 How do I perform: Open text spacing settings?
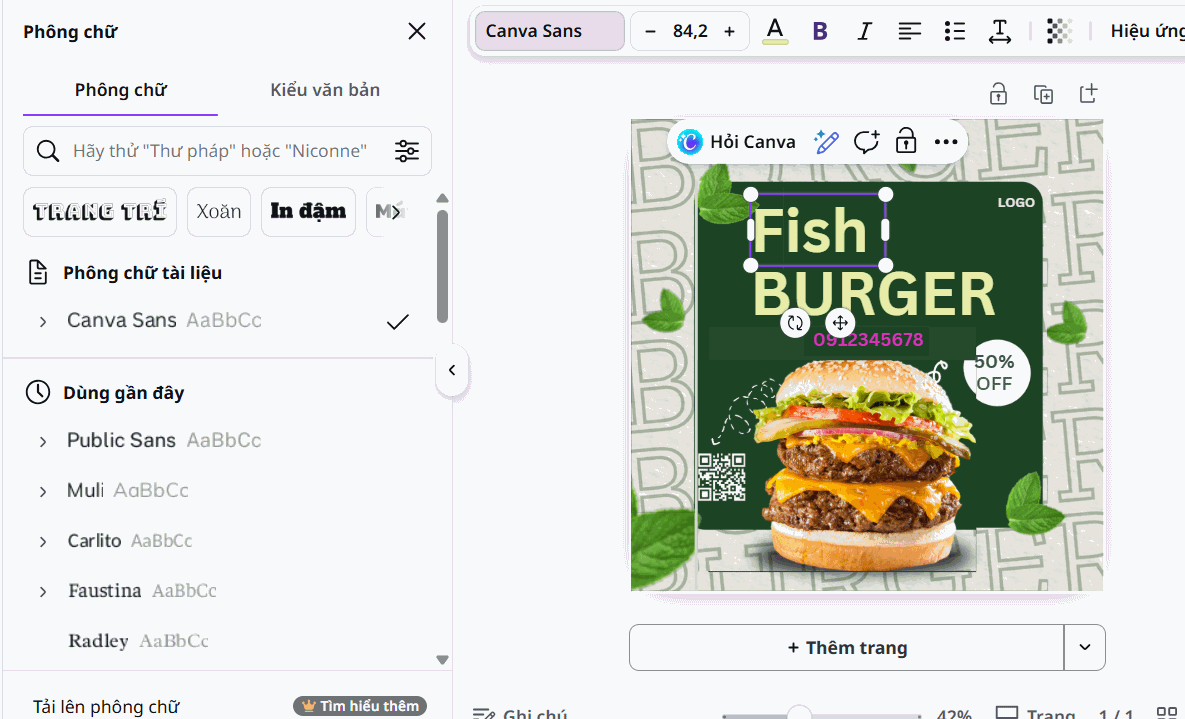coord(999,31)
